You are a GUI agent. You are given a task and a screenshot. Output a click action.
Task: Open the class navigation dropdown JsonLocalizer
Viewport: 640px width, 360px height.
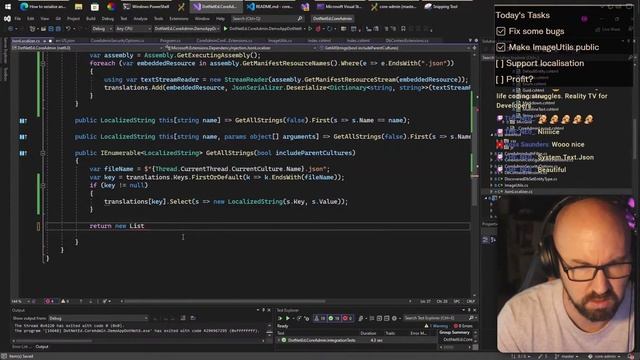[240, 48]
